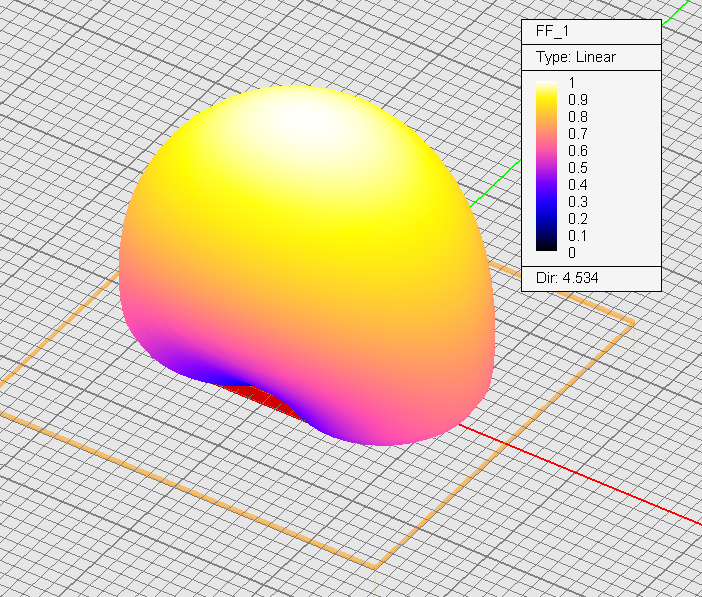Select the red patch beneath the lobe
Viewport: 702px width, 597px height.
(x=253, y=399)
